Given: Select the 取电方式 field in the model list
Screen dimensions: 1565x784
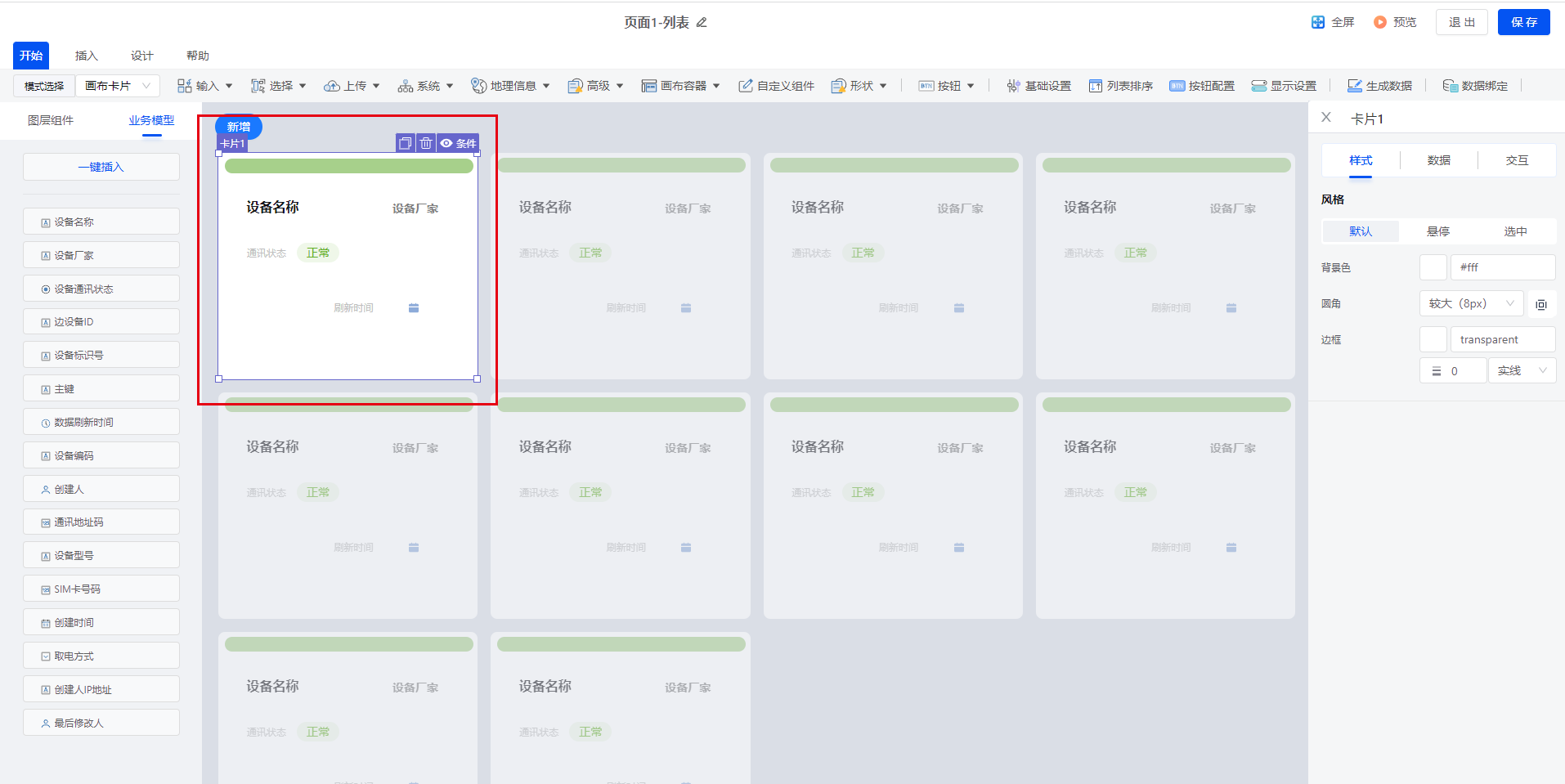Looking at the screenshot, I should tap(101, 656).
